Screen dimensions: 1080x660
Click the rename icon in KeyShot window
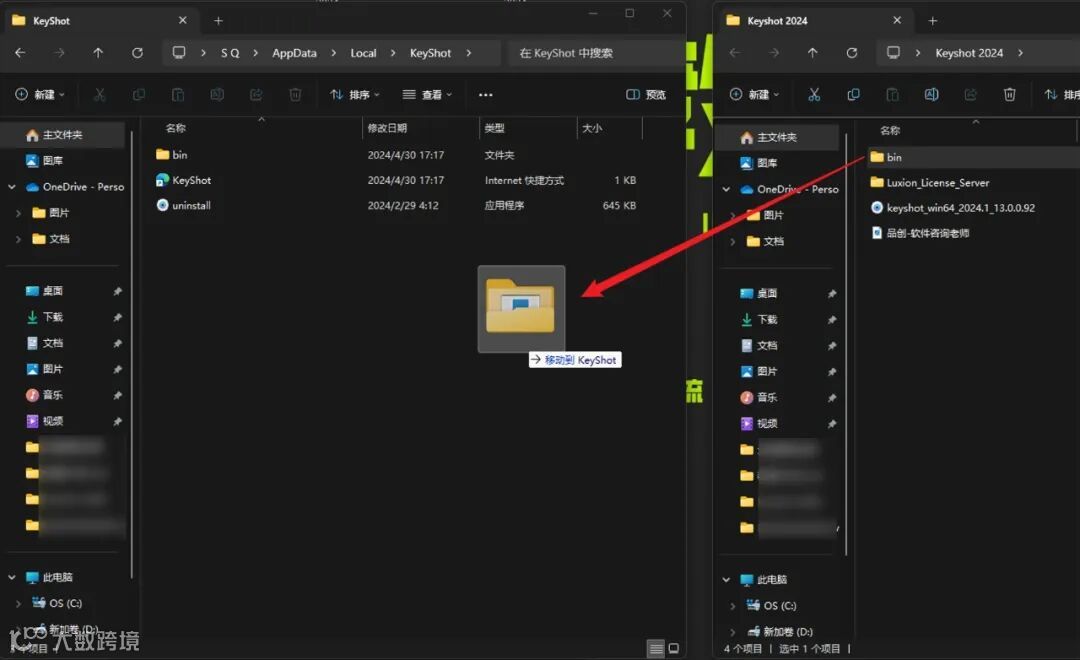click(217, 94)
